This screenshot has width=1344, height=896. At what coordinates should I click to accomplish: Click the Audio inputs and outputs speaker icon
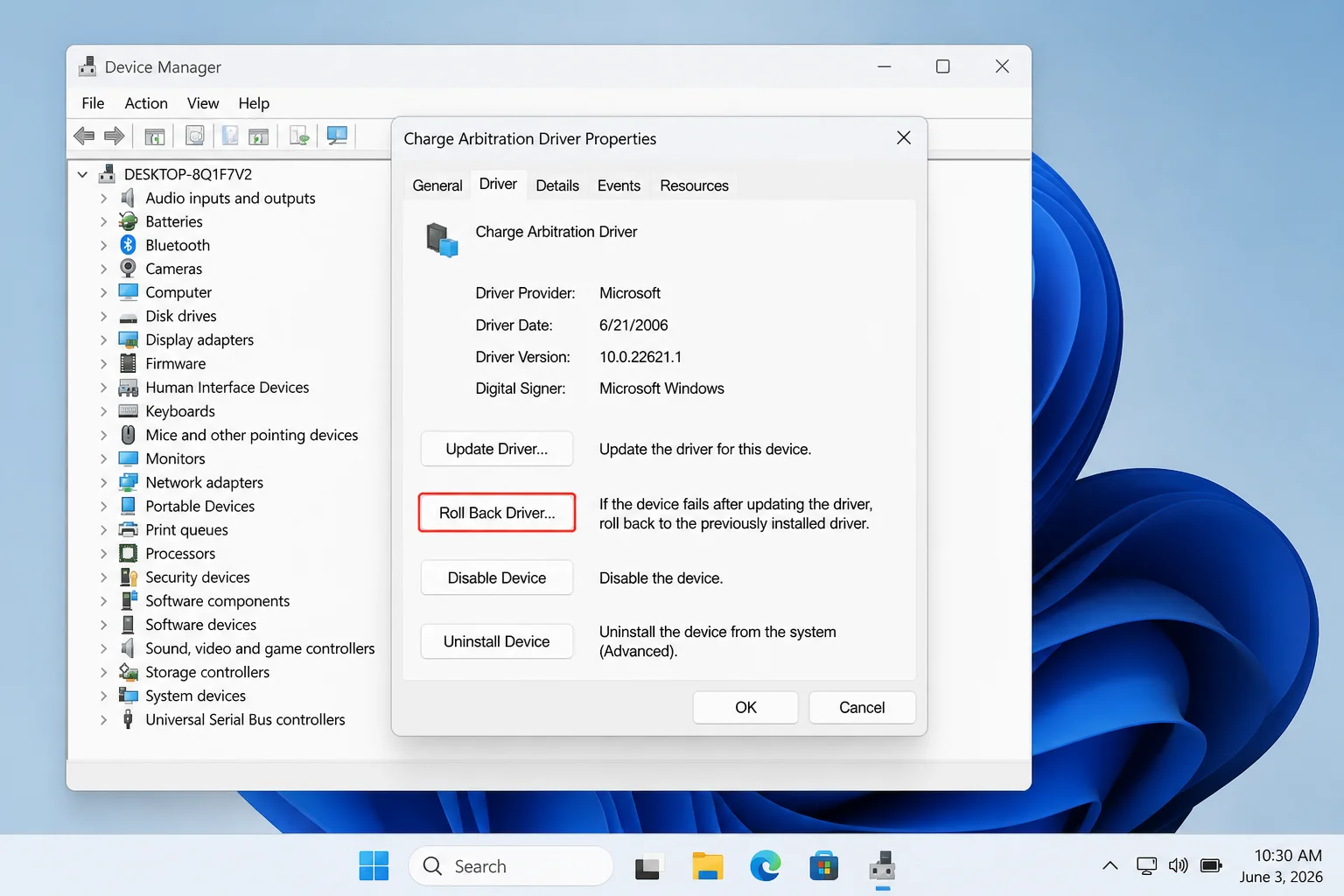[129, 198]
